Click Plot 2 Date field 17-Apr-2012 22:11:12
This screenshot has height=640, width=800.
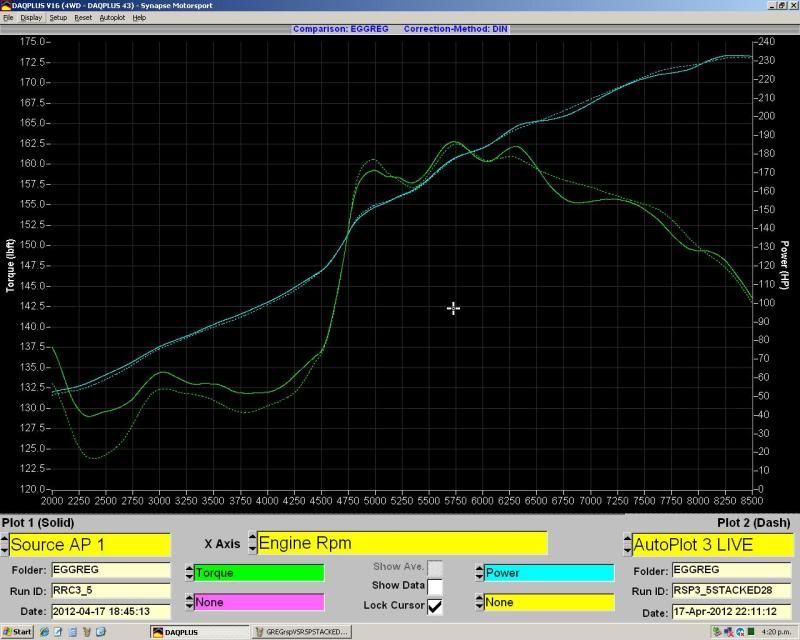(x=731, y=611)
